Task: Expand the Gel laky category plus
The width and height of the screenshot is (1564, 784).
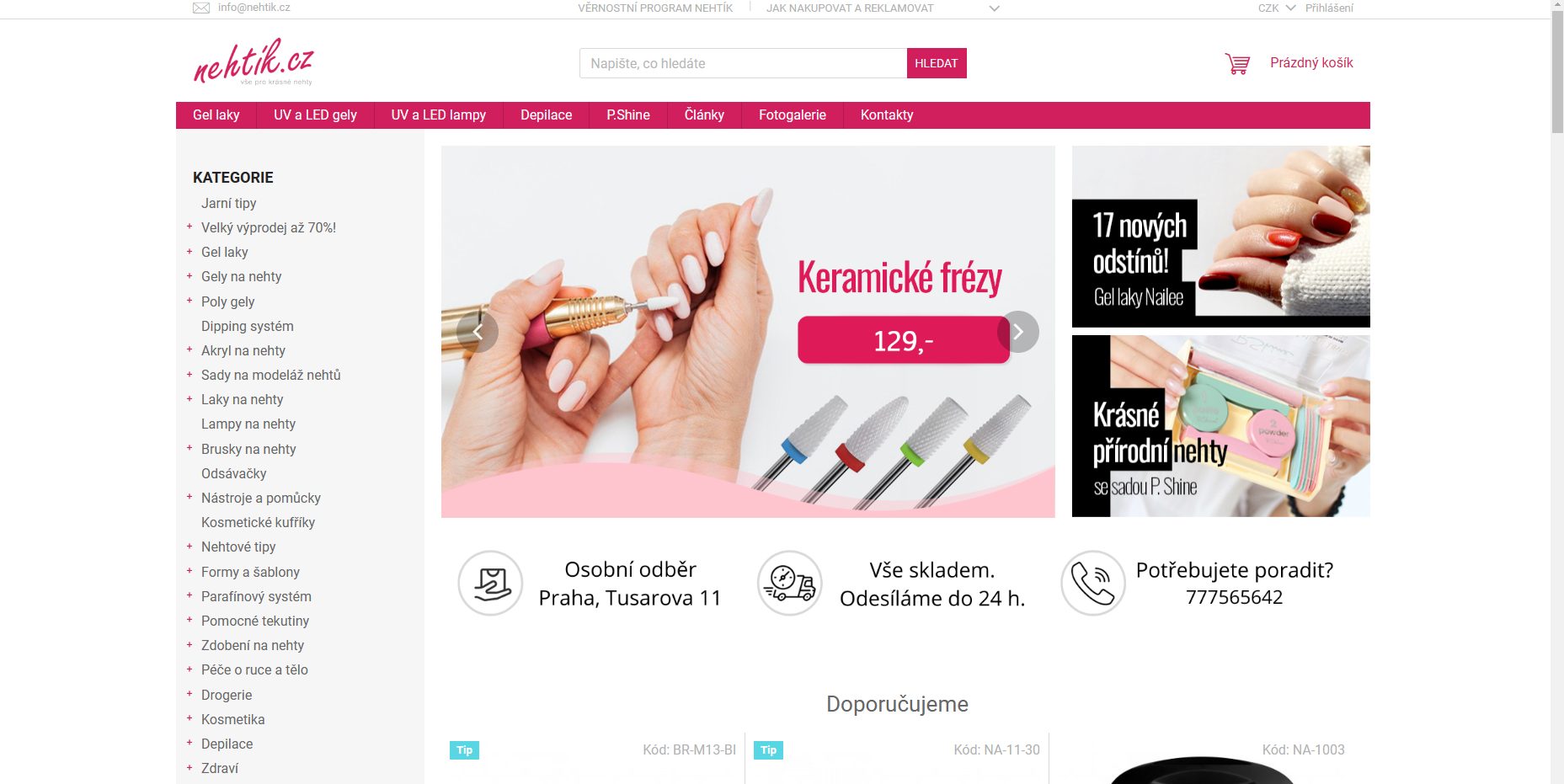Action: [x=189, y=252]
